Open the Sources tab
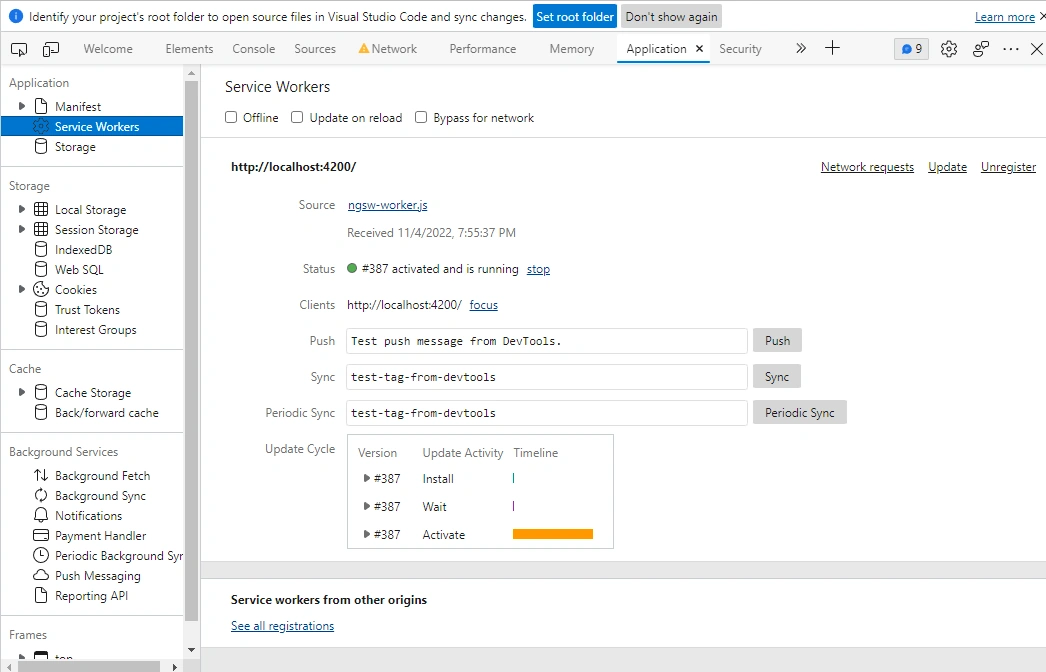This screenshot has width=1046, height=672. 315,49
